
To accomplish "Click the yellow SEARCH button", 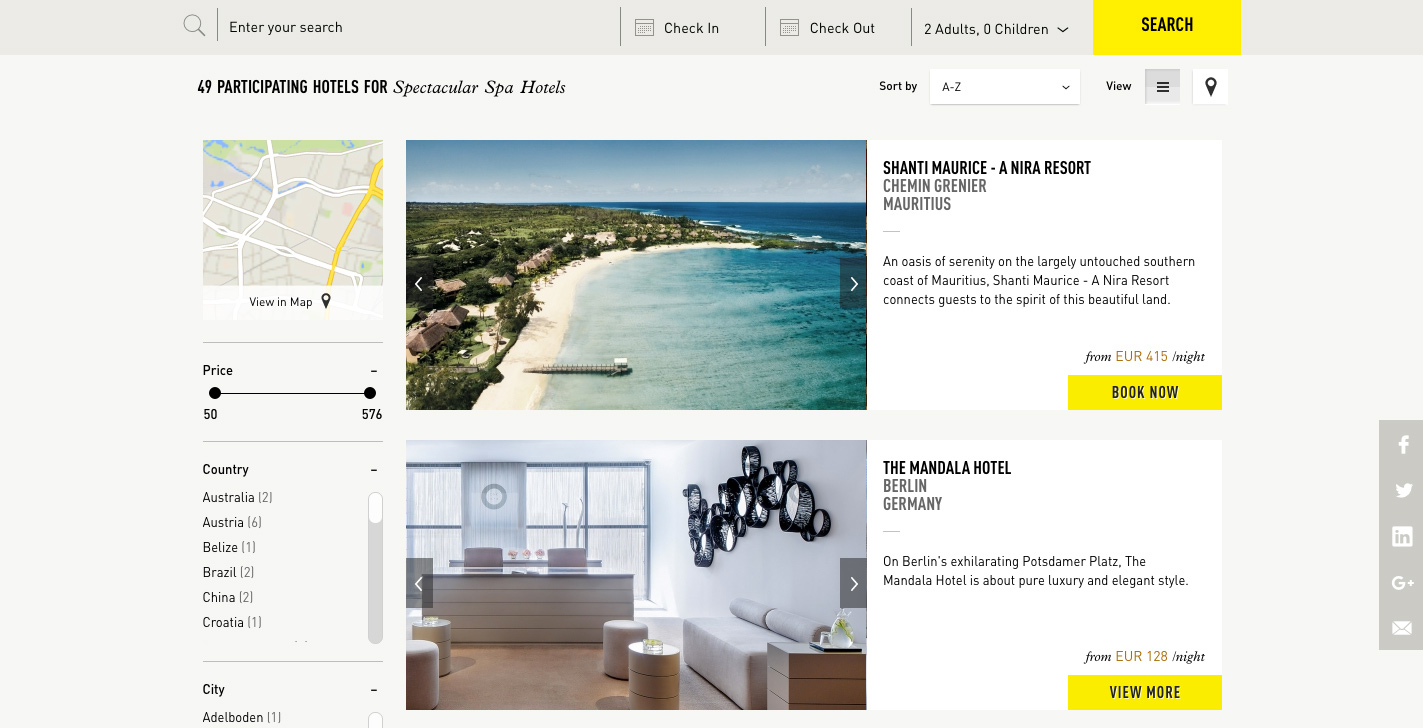I will point(1167,27).
